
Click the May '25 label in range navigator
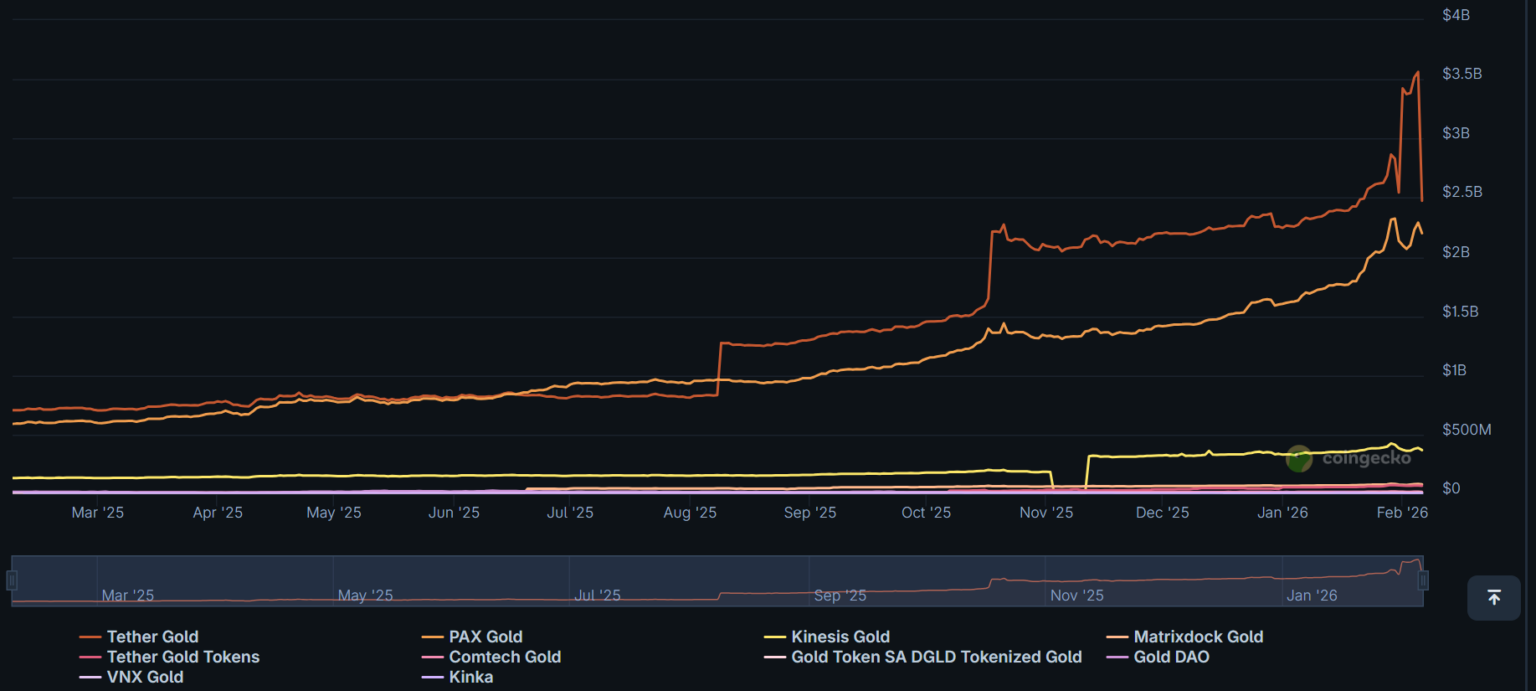point(366,595)
